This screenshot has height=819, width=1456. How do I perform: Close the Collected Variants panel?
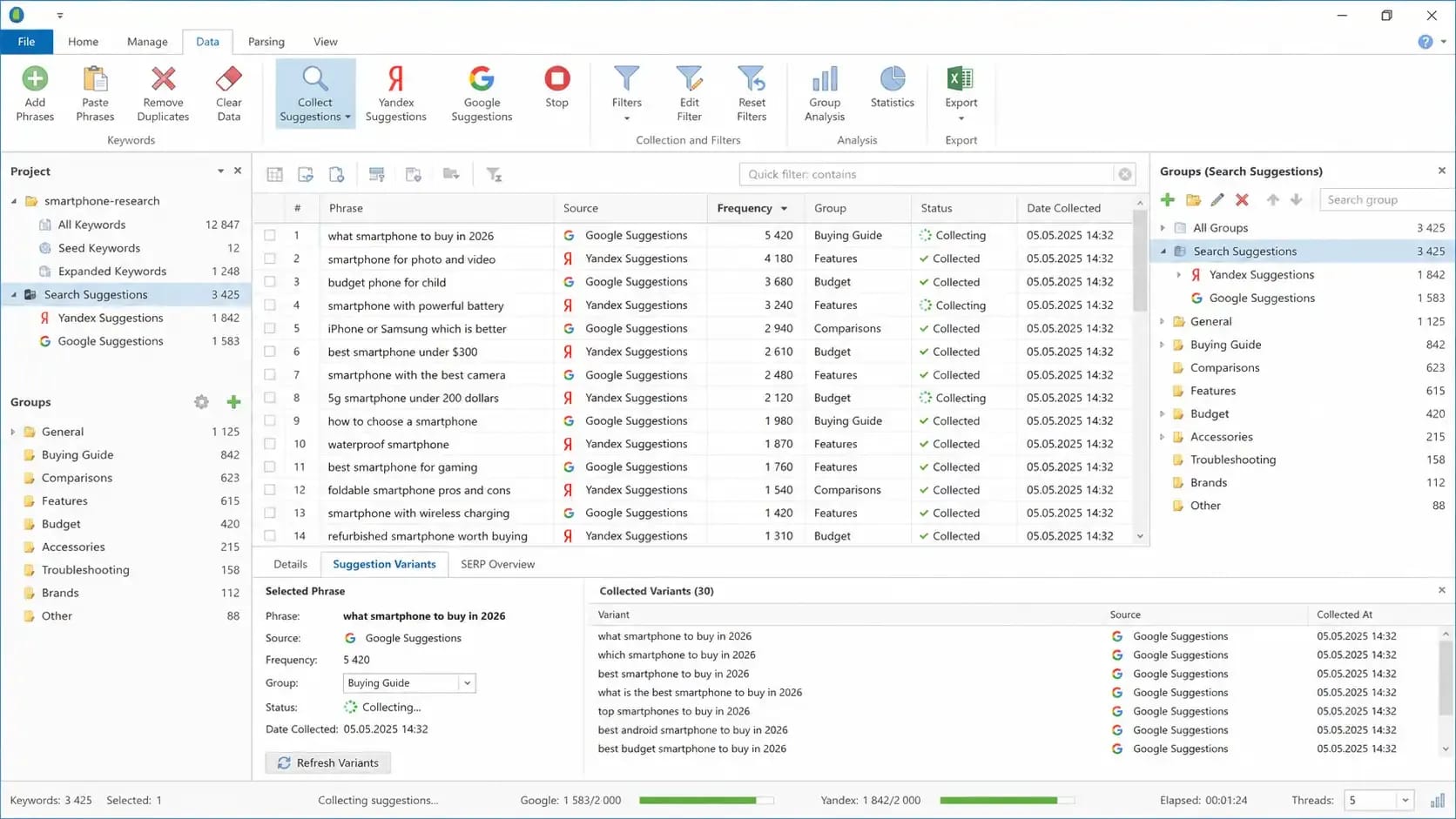pos(1441,590)
